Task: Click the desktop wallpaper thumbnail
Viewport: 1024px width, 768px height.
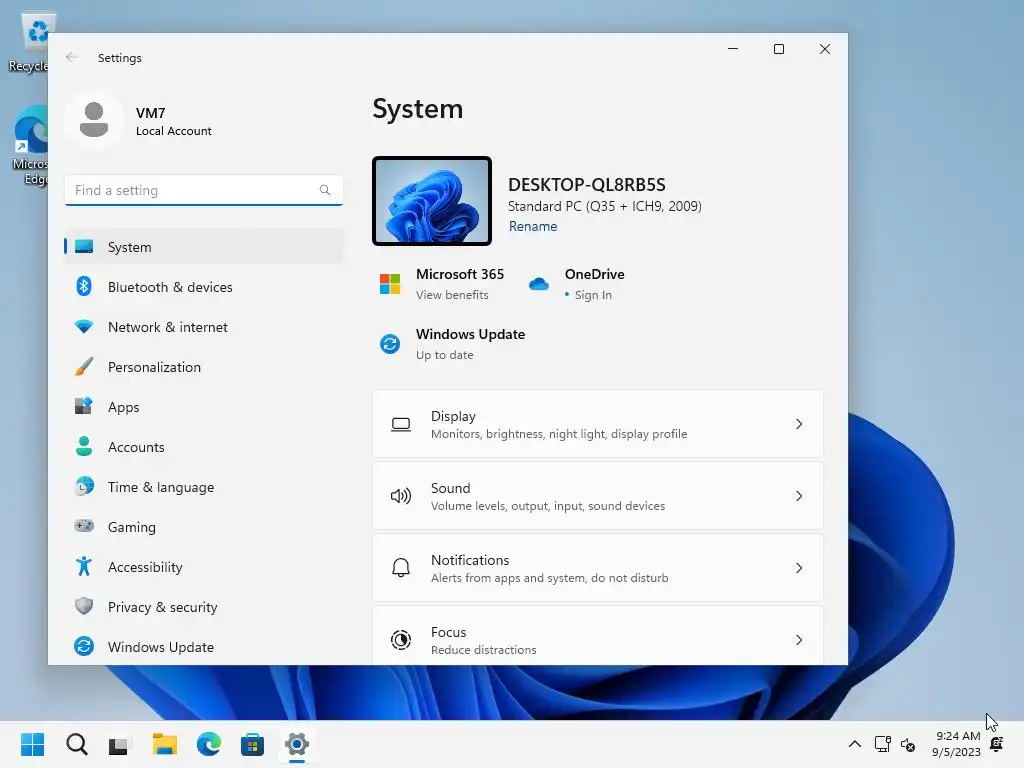Action: point(432,201)
